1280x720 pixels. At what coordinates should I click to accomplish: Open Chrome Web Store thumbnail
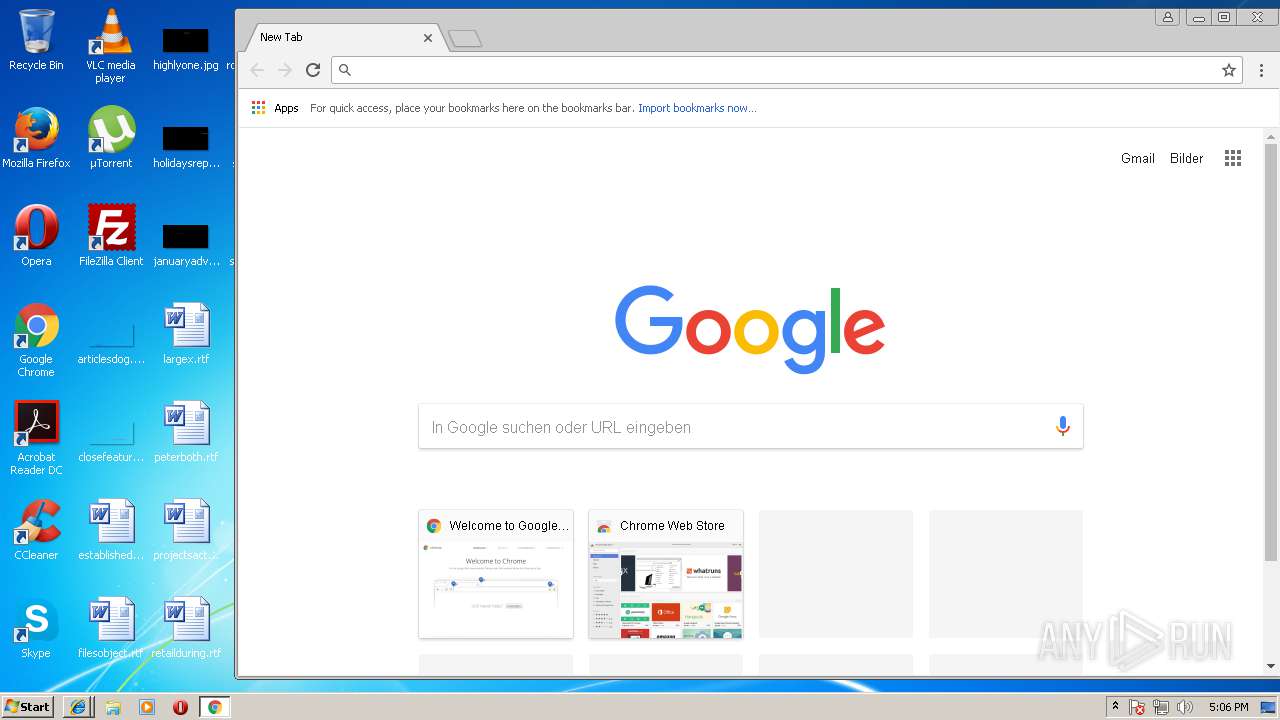[x=666, y=574]
